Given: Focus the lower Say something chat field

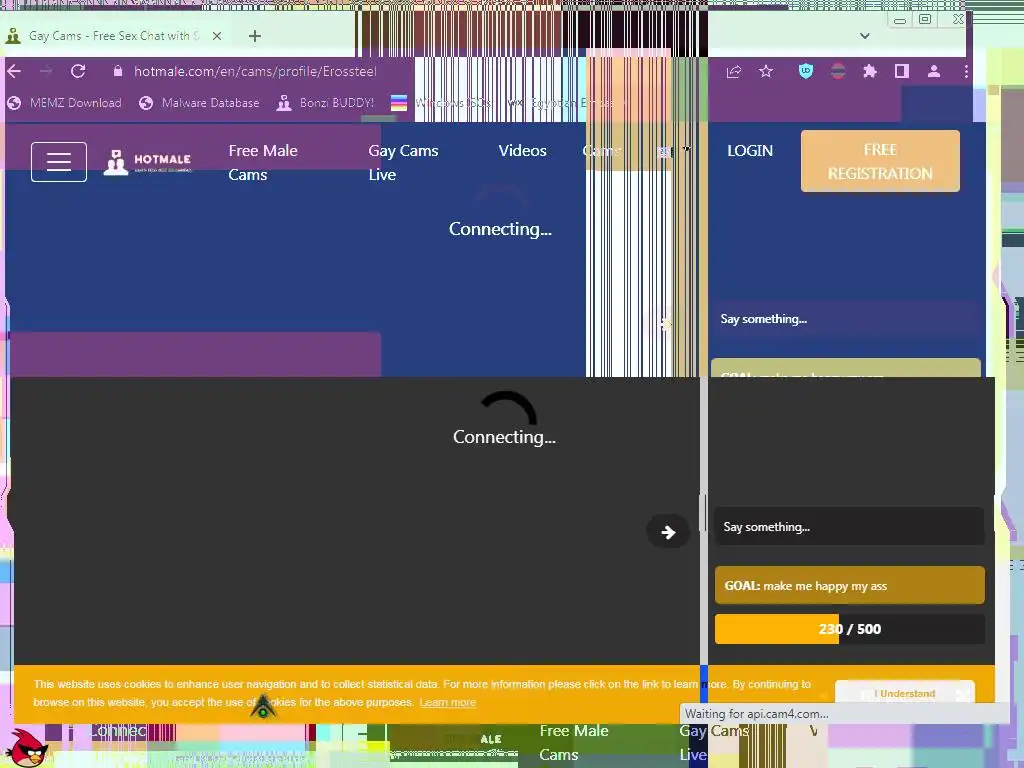Looking at the screenshot, I should click(849, 526).
